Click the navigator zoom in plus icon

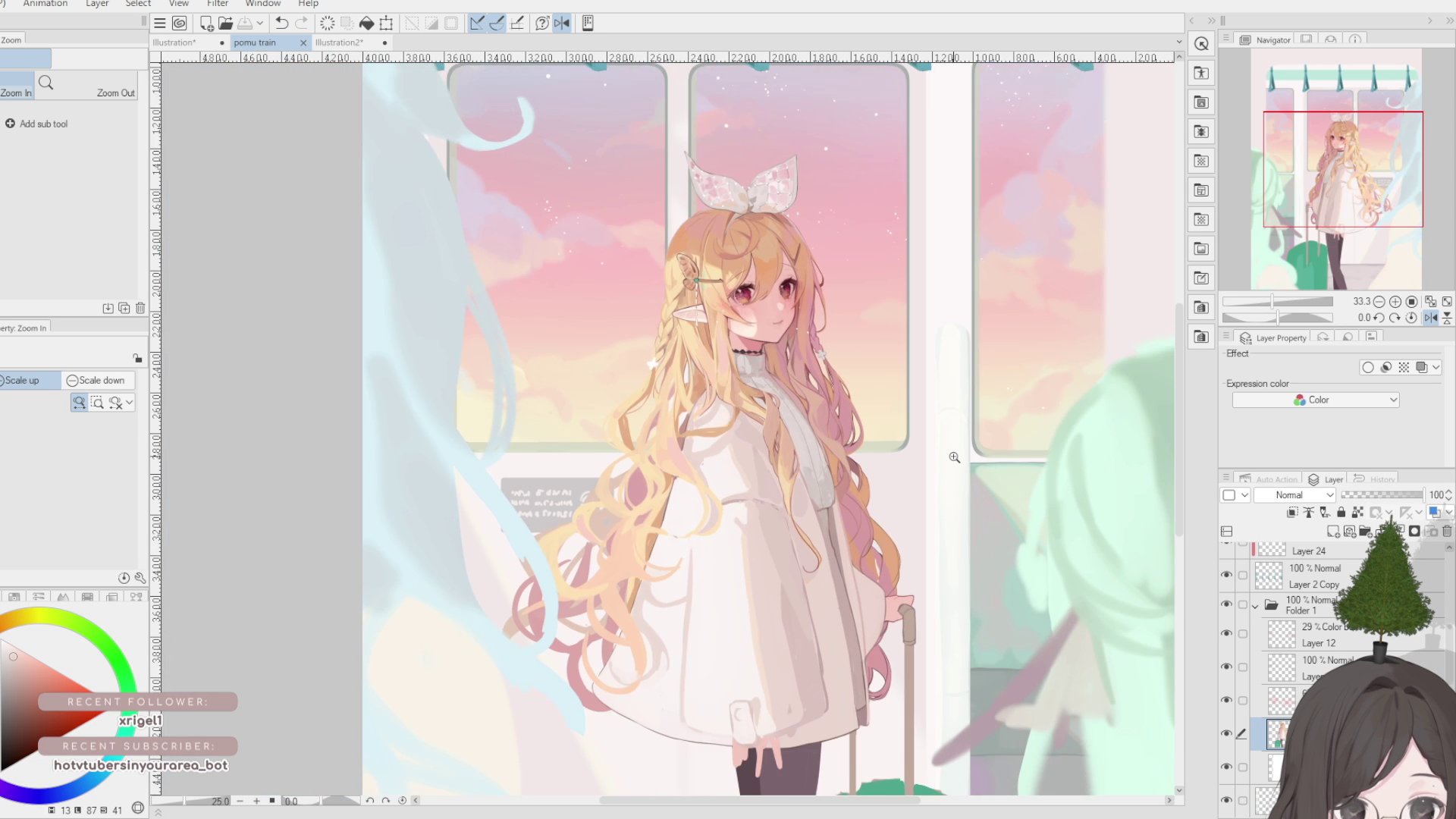(x=1395, y=301)
